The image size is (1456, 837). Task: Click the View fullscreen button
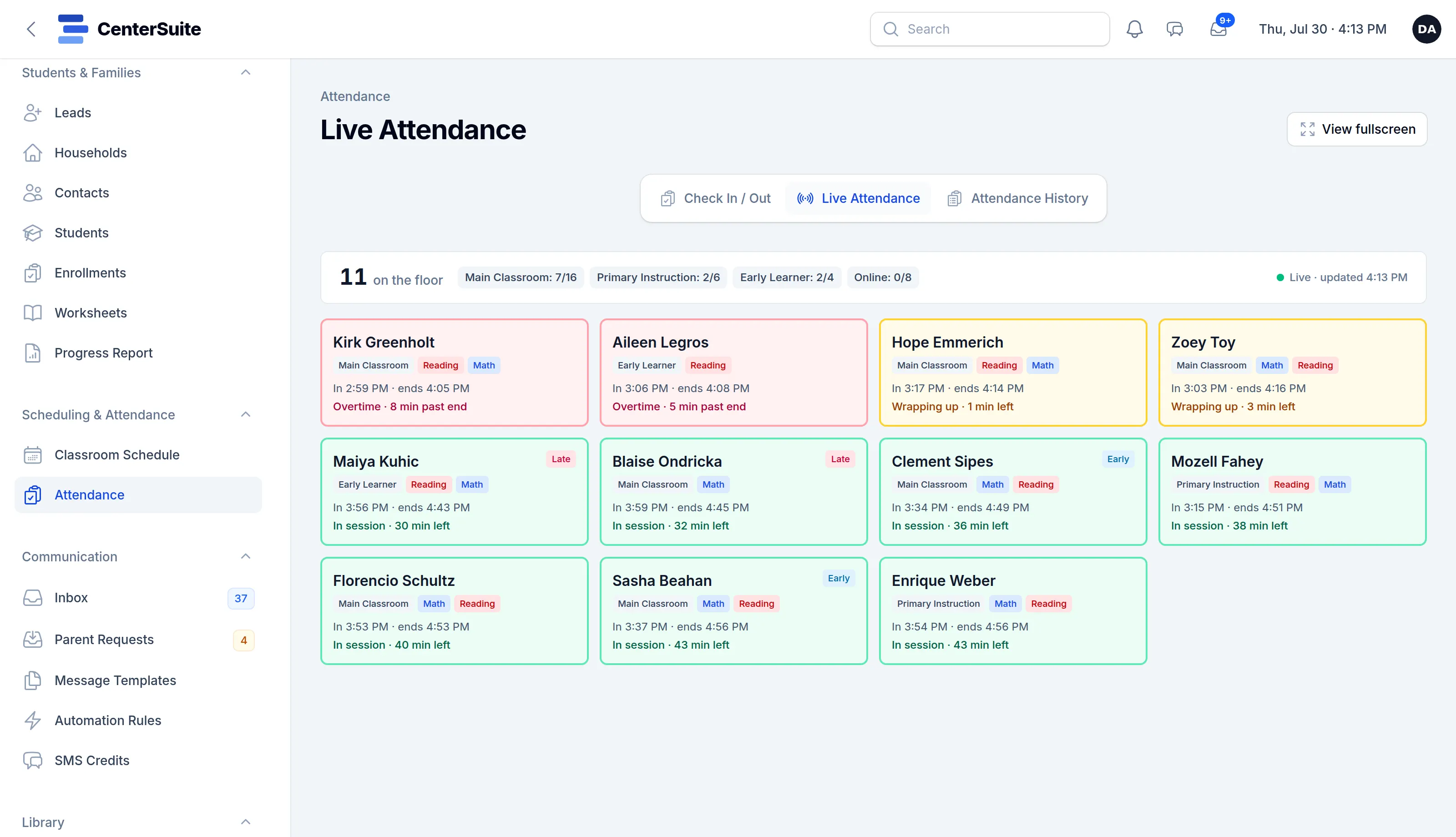tap(1356, 129)
